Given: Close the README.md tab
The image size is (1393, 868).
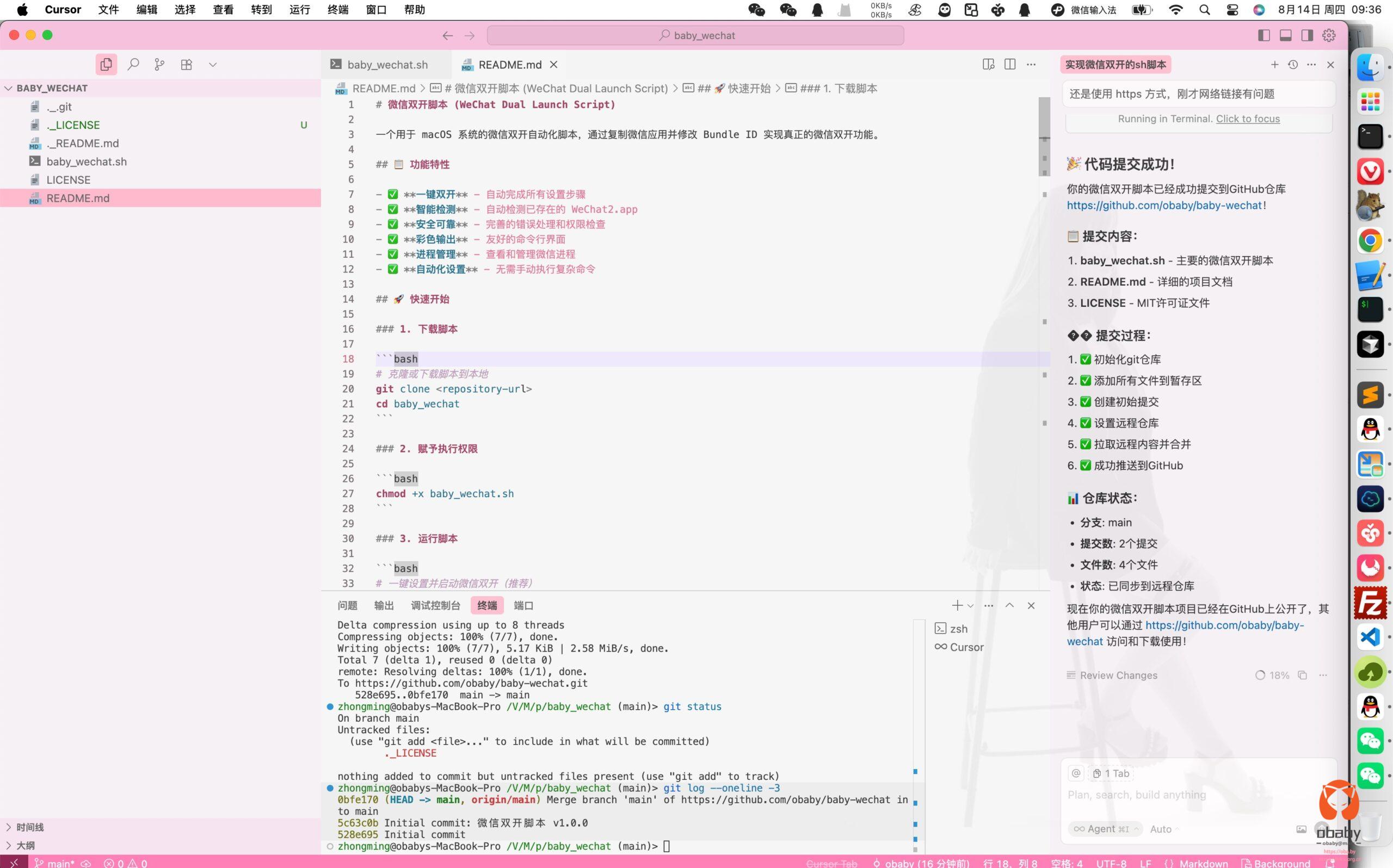Looking at the screenshot, I should coord(553,65).
